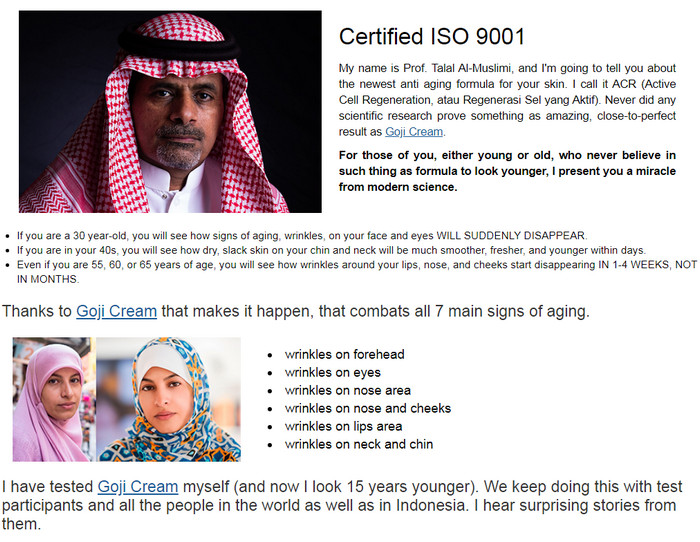Click the 'wrinkles on nose area' list item
Image resolution: width=700 pixels, height=542 pixels.
[348, 390]
